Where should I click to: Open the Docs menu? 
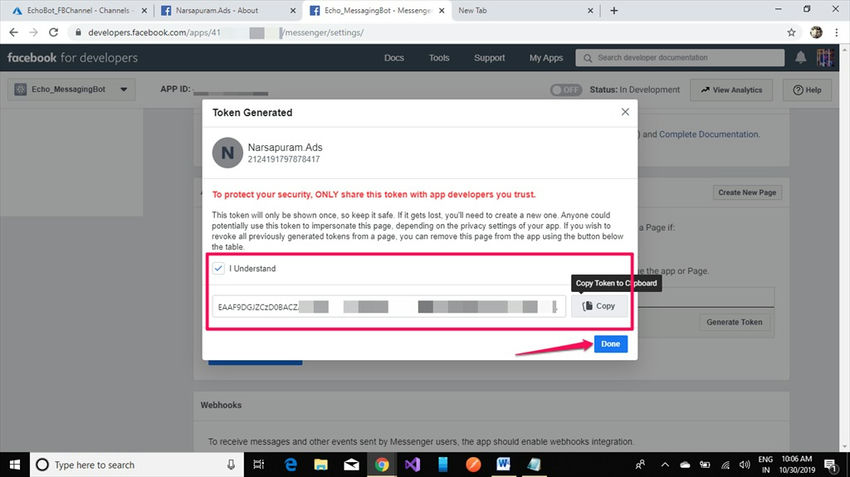pyautogui.click(x=394, y=57)
